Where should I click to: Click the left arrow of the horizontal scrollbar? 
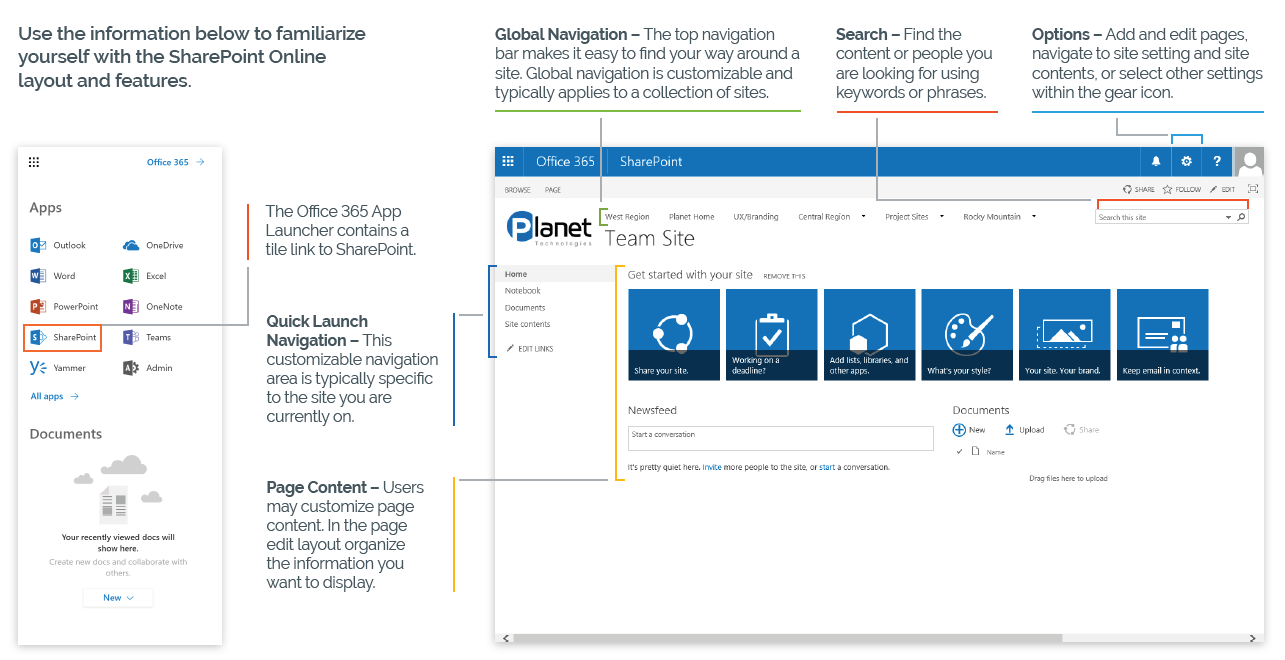point(505,638)
